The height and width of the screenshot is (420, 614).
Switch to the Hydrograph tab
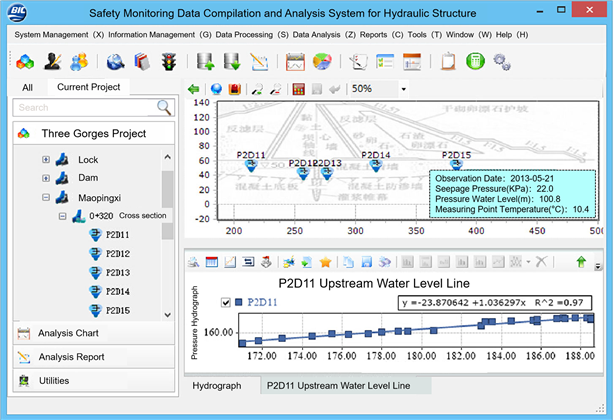click(x=217, y=386)
